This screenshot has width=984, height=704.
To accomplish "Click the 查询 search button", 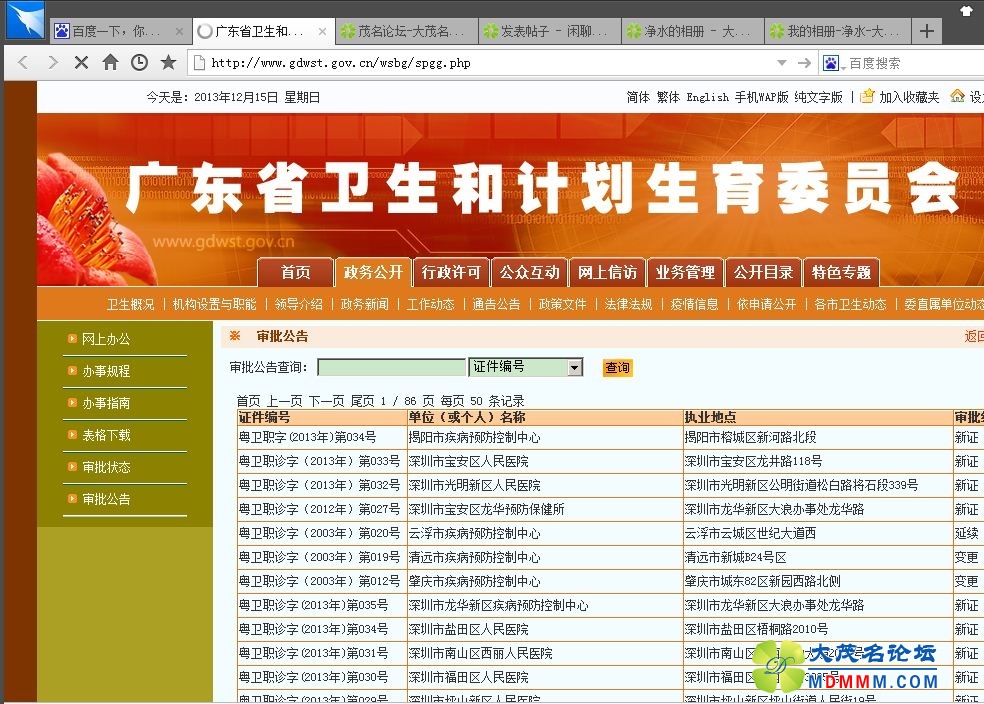I will point(618,368).
